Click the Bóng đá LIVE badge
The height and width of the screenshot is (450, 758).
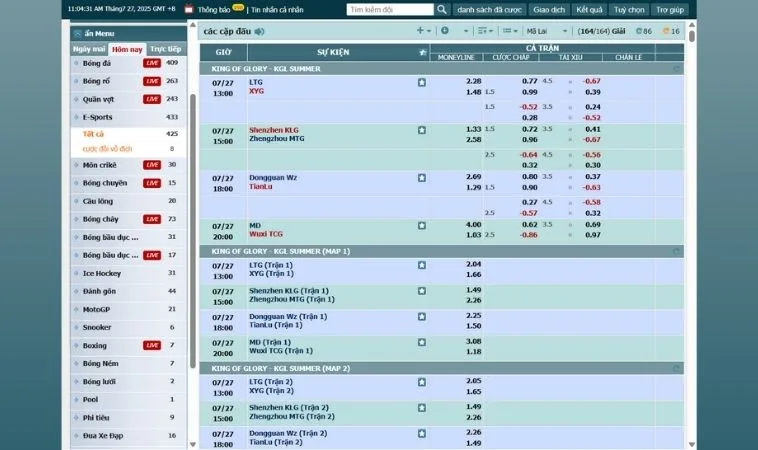coord(151,63)
